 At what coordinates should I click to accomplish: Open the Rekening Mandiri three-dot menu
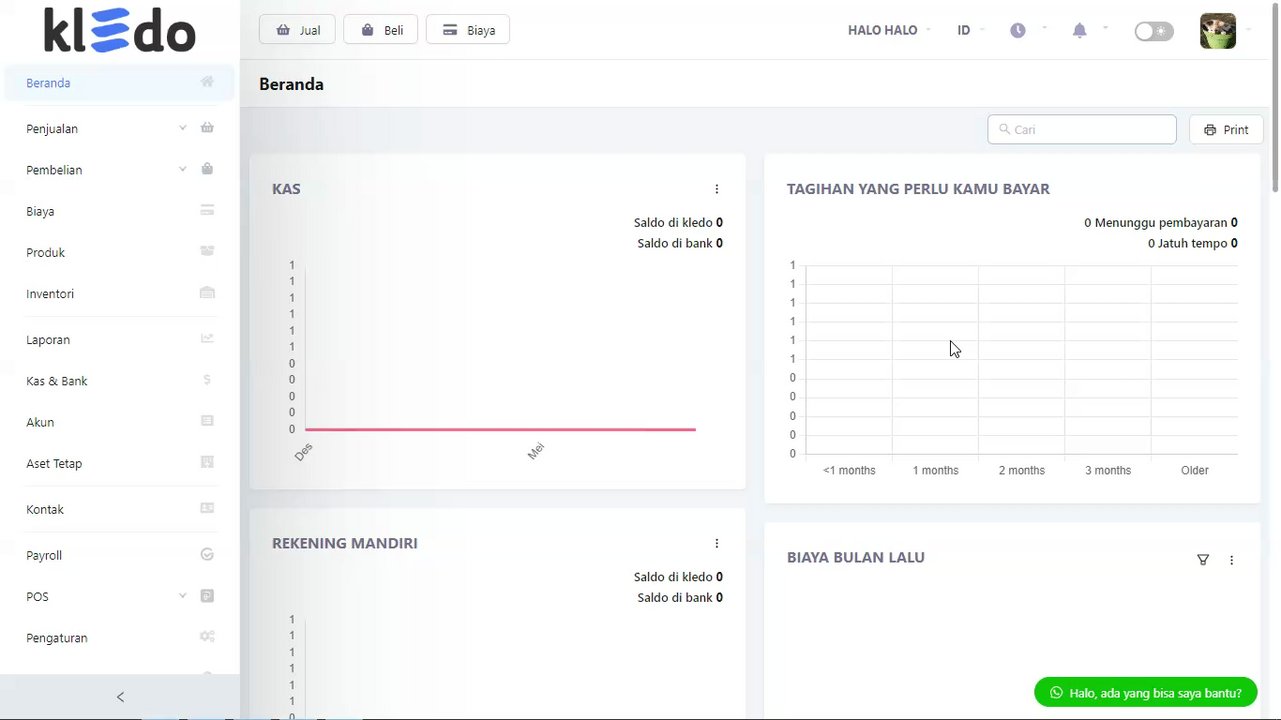tap(717, 543)
